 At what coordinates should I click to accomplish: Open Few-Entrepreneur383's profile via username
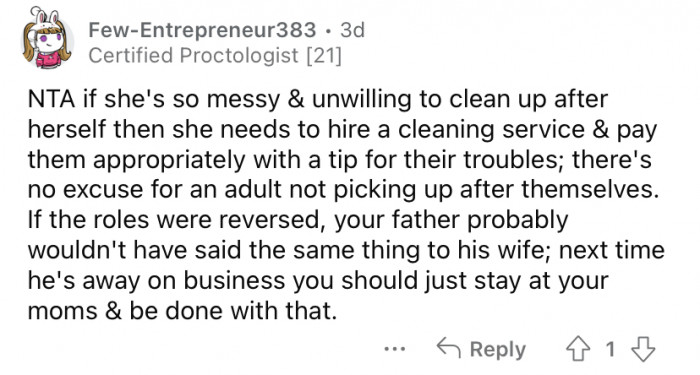coord(202,30)
